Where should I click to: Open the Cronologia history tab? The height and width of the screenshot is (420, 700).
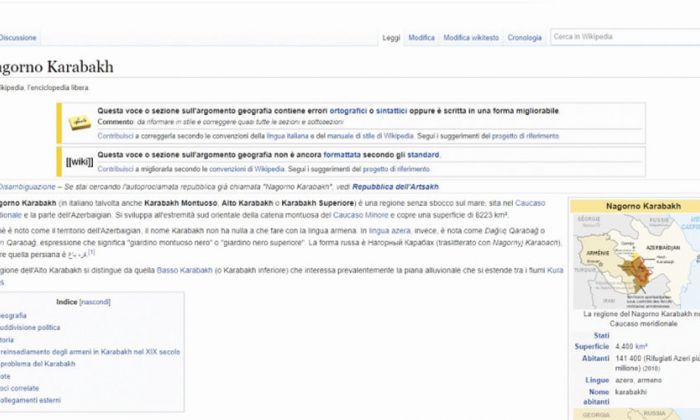pyautogui.click(x=524, y=37)
